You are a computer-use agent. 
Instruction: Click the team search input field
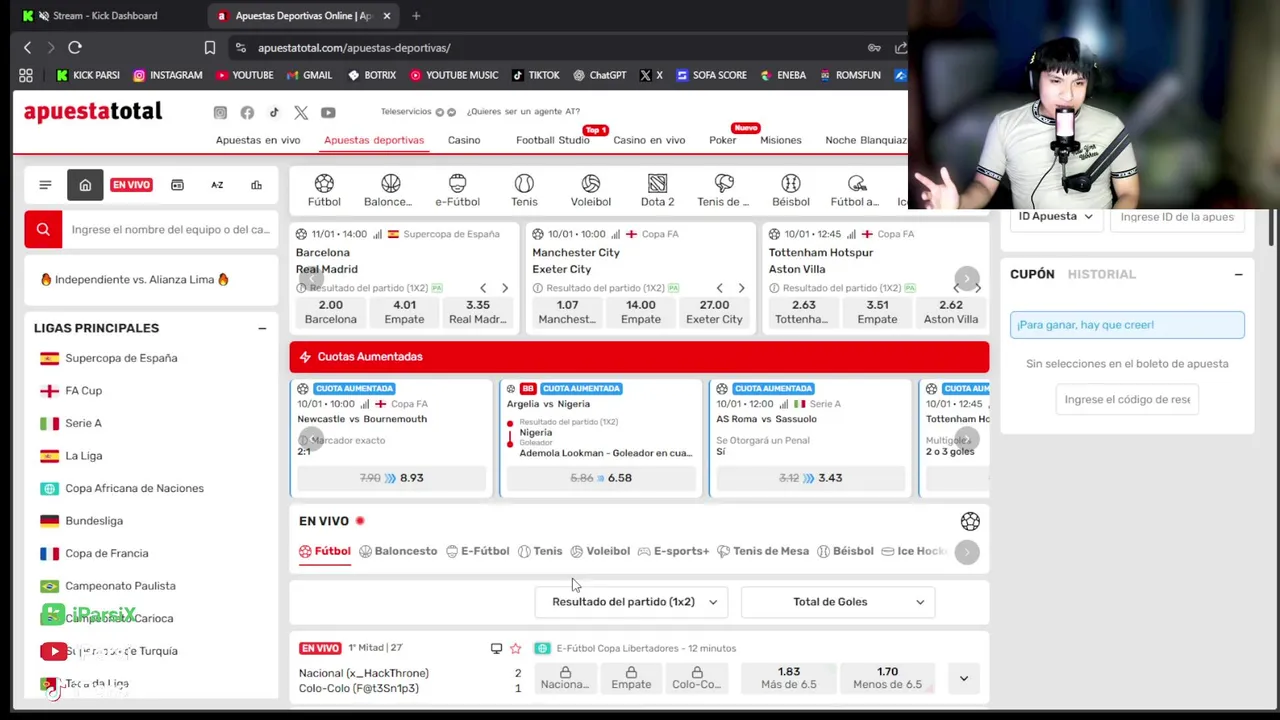tap(170, 229)
